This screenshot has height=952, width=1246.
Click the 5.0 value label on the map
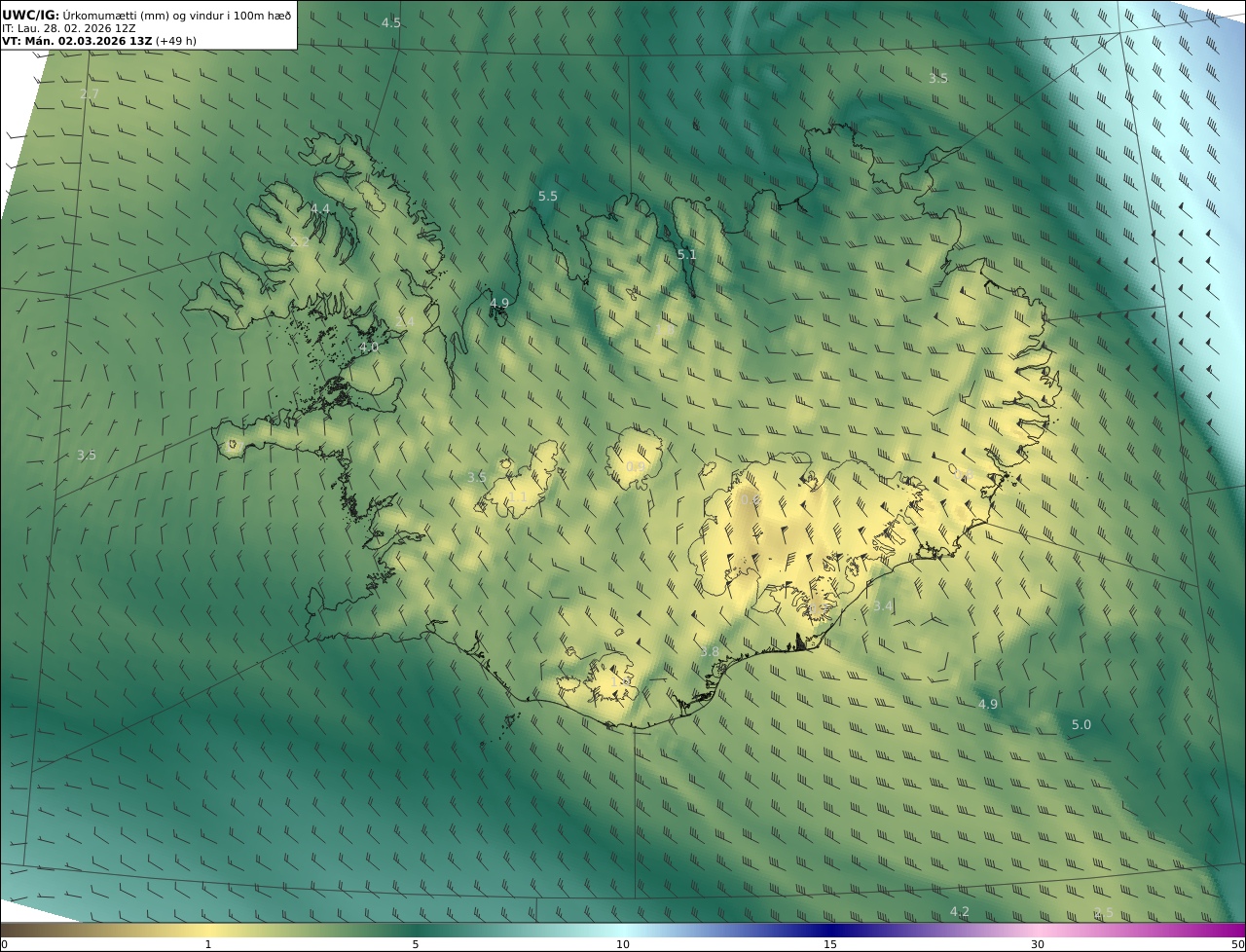[1081, 724]
